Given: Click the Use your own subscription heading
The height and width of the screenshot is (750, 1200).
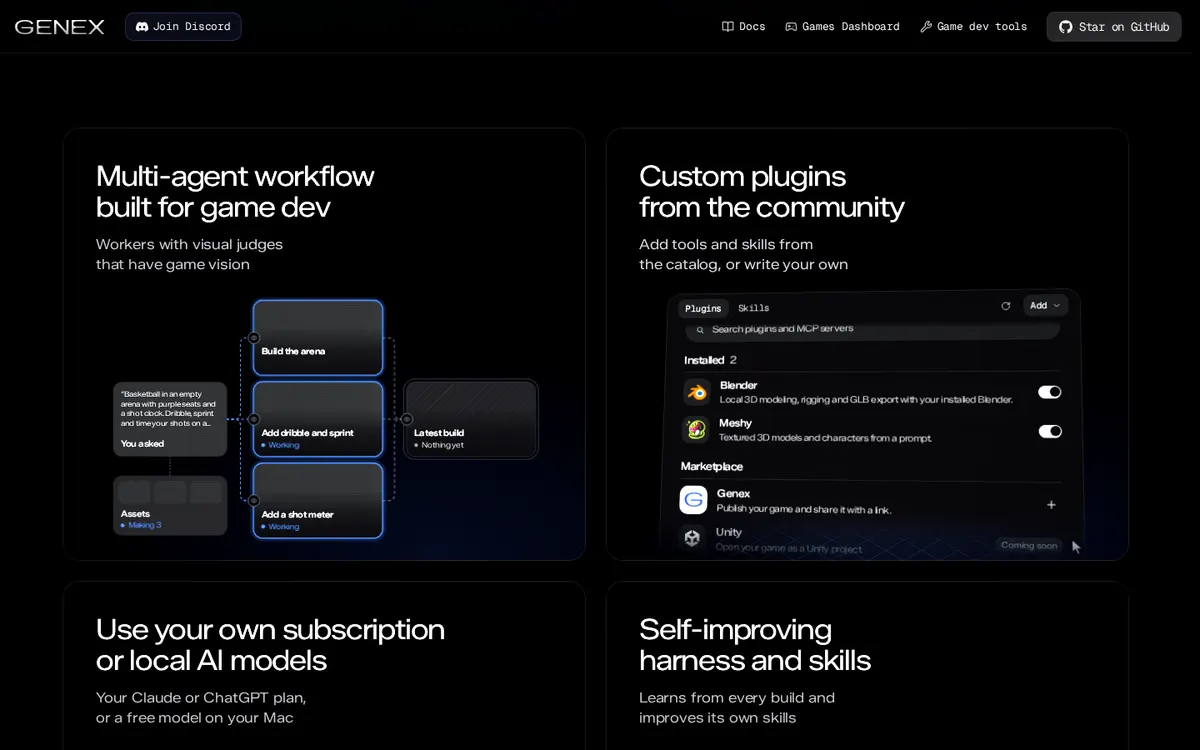Looking at the screenshot, I should pos(270,645).
